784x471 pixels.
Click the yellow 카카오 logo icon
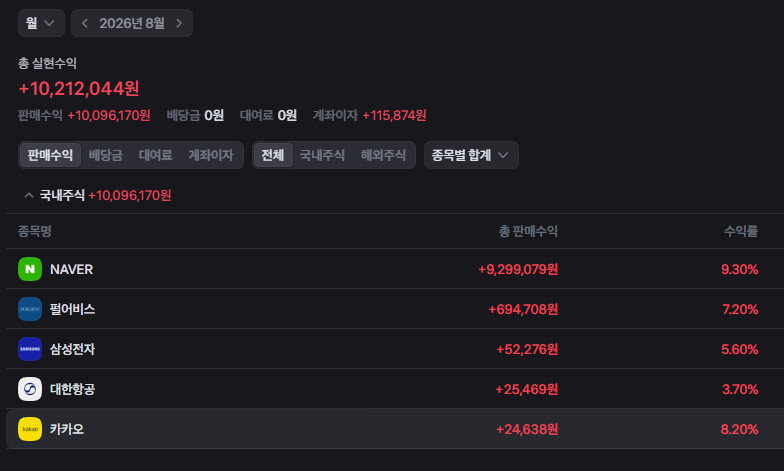pos(30,429)
